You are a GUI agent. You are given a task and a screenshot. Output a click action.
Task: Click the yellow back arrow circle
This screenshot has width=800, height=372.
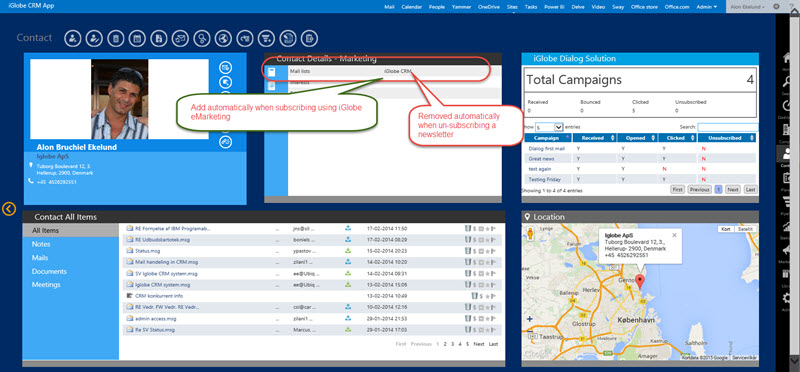pyautogui.click(x=9, y=208)
